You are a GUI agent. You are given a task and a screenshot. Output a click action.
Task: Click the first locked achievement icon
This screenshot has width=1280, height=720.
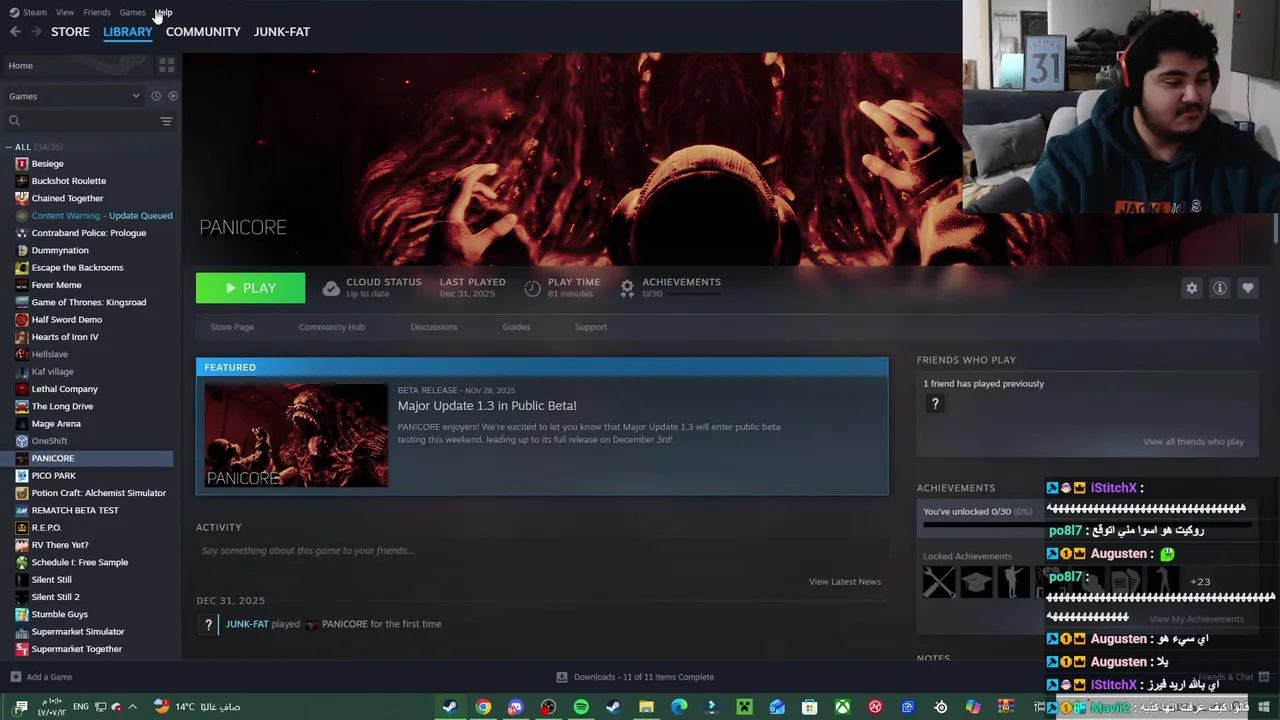pyautogui.click(x=939, y=582)
